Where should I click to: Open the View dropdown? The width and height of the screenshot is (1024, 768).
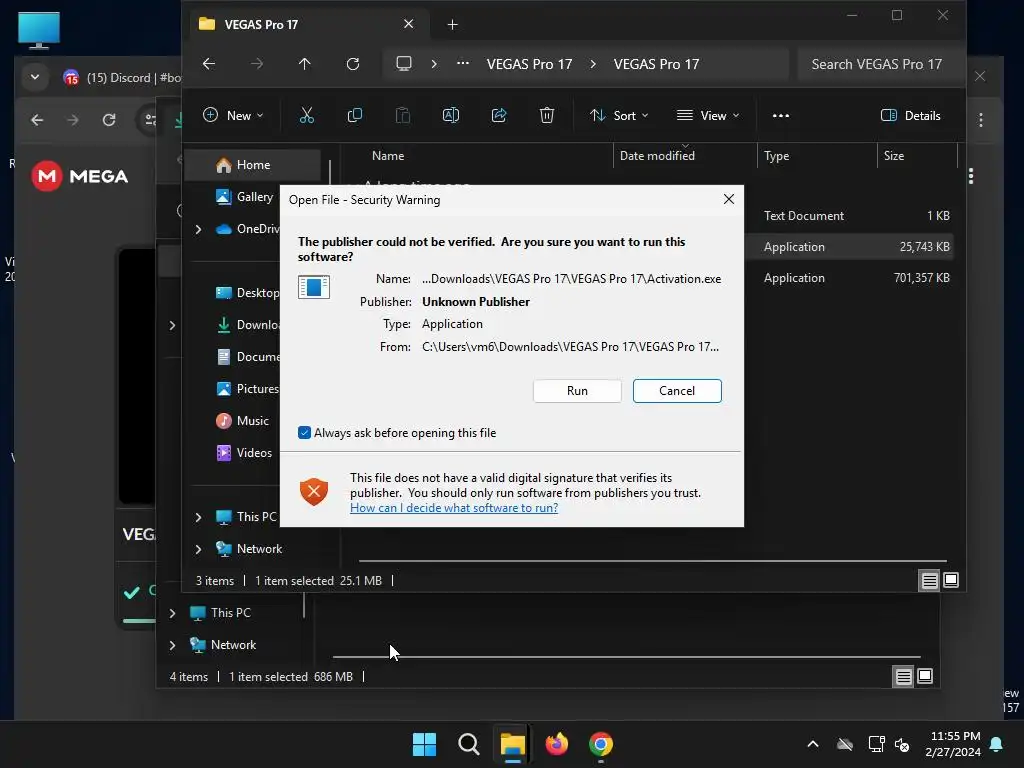click(x=708, y=116)
